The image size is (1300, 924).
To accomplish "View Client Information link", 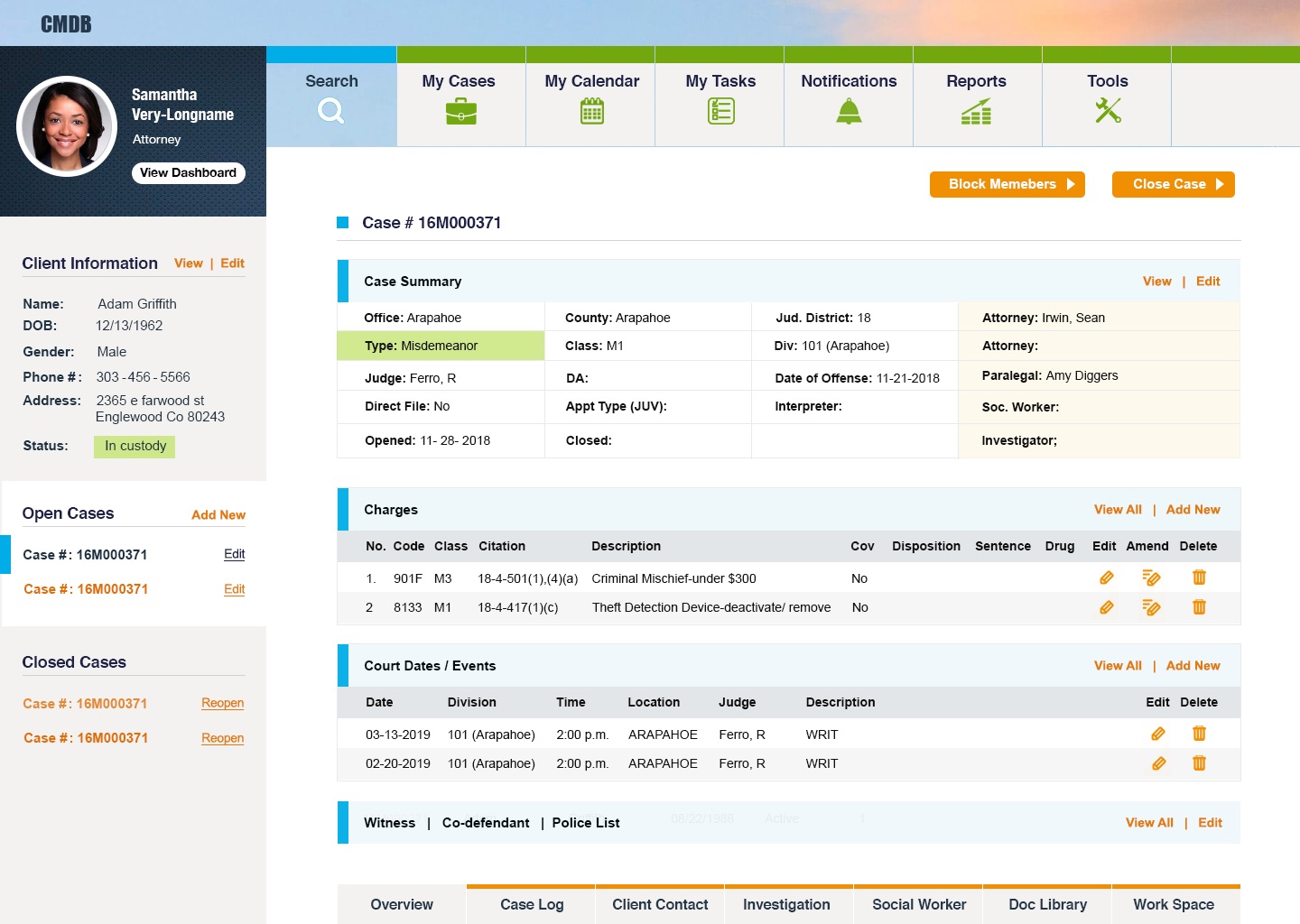I will pyautogui.click(x=188, y=263).
